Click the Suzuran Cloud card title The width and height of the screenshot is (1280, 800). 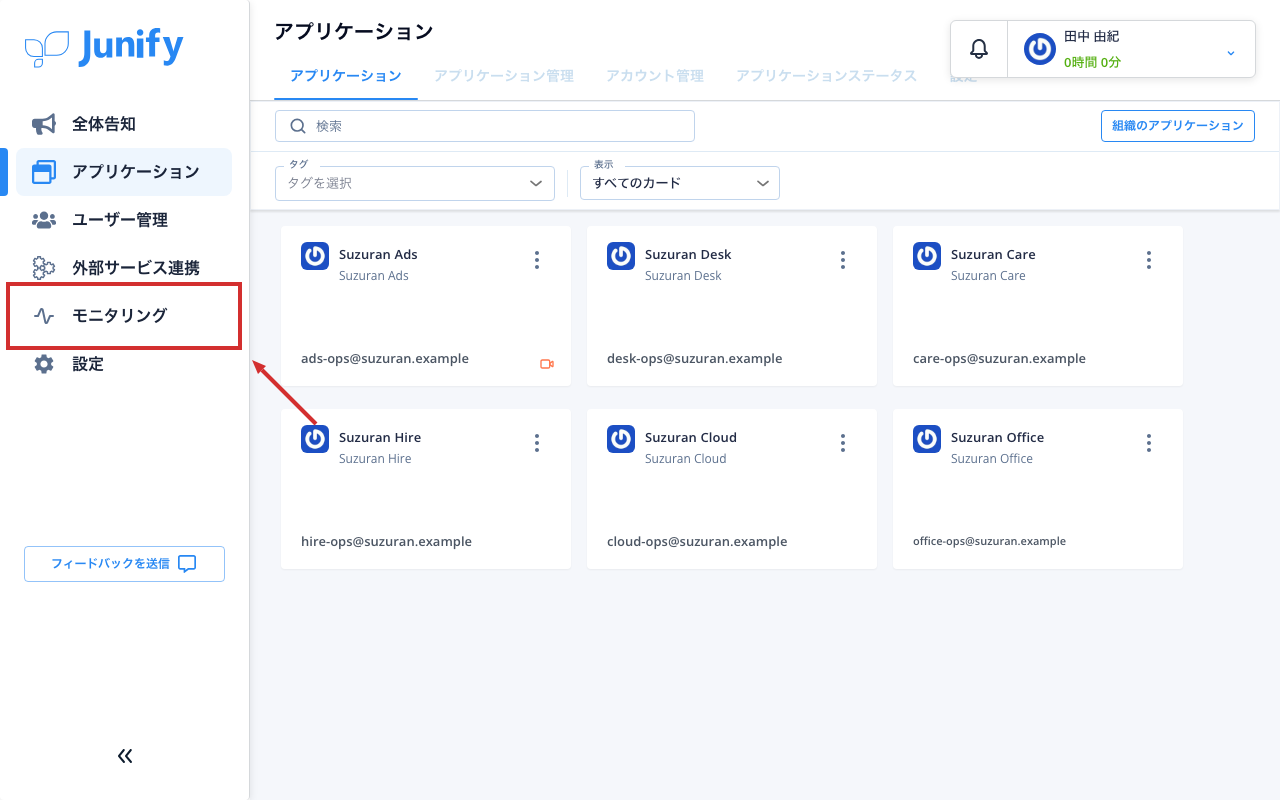[691, 437]
